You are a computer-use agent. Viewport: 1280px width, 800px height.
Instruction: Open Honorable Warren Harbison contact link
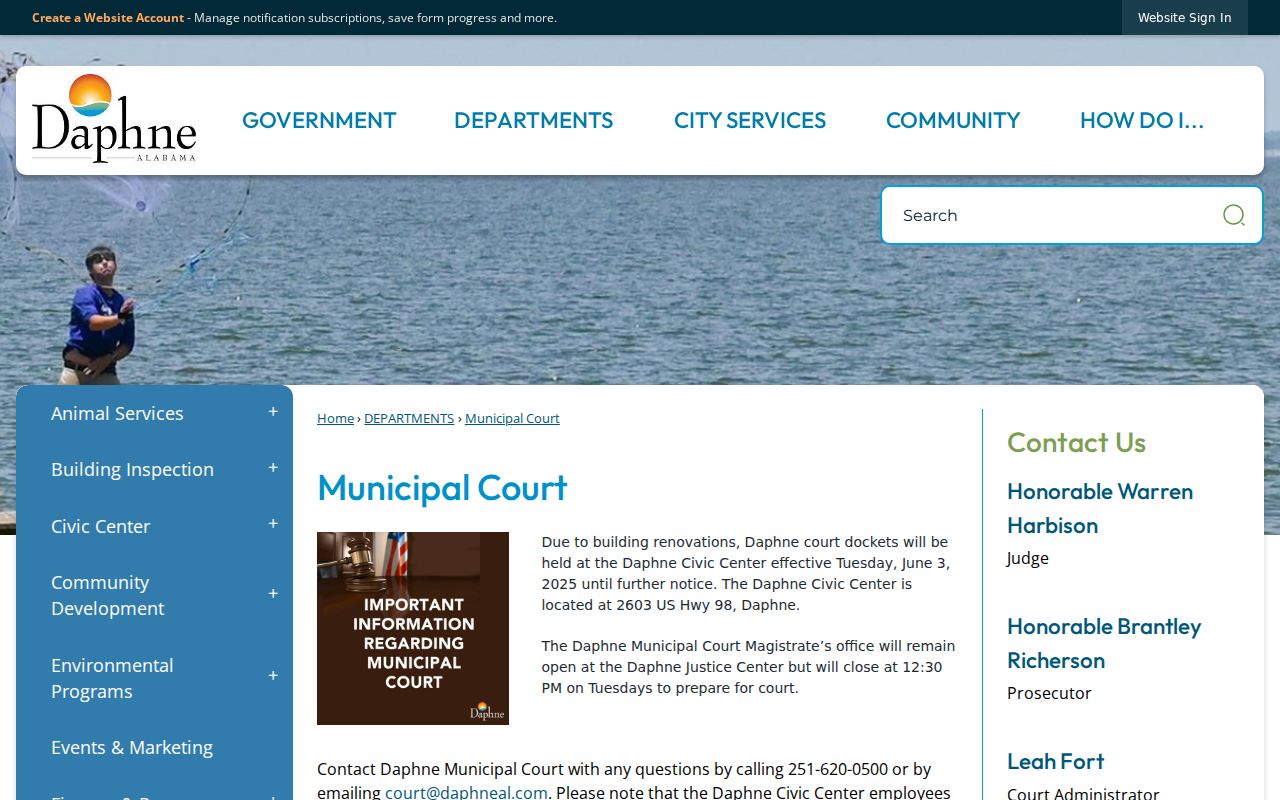(x=1100, y=508)
